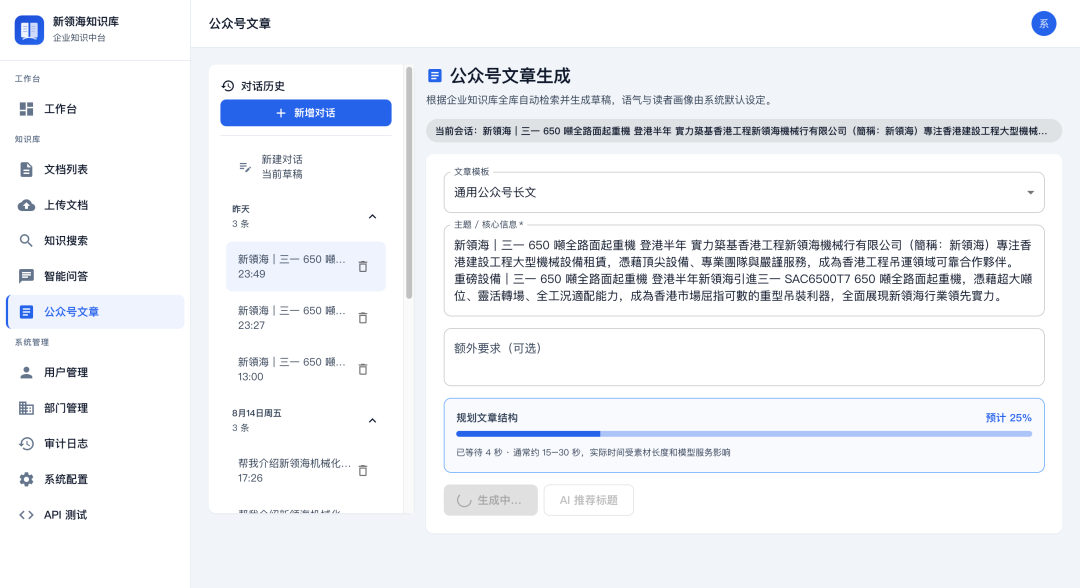Click the AI 推荐标题 button
Viewport: 1080px width, 588px height.
[588, 501]
